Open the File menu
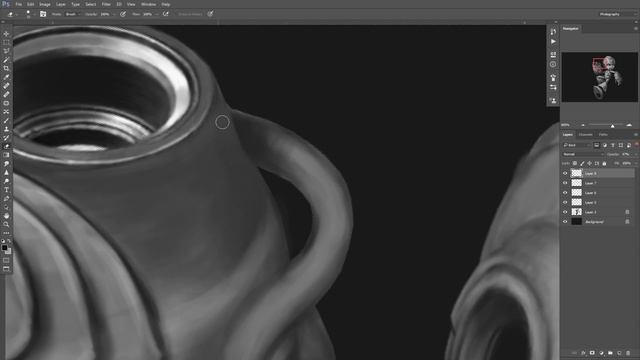Screen dimensions: 640x360 (x=19, y=4)
